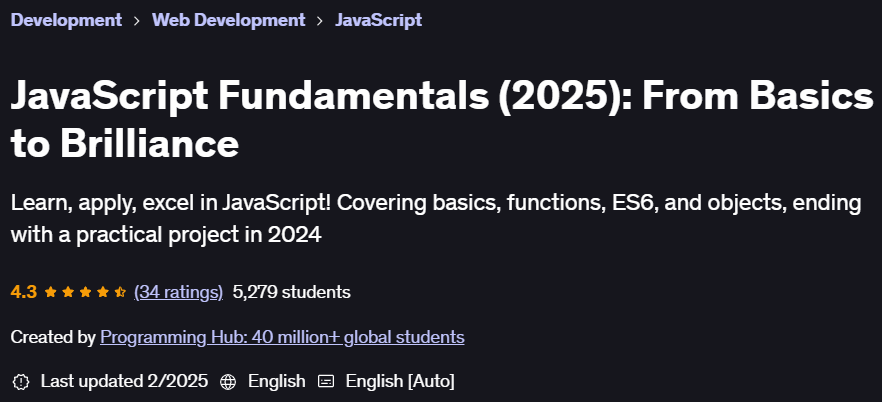Click the globe language icon
Screen dimensions: 882x402
coord(228,382)
